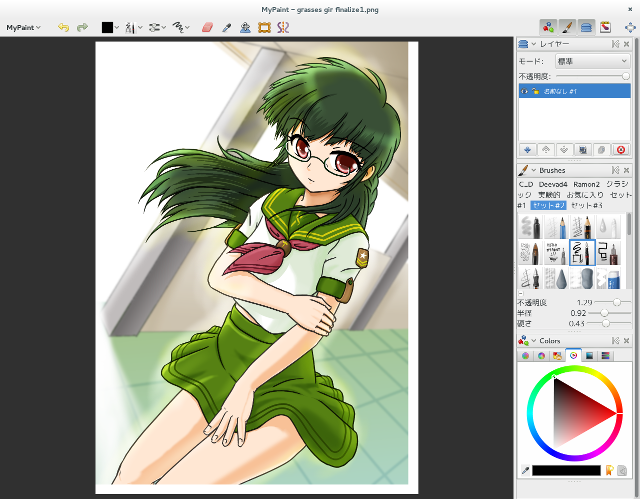Open the MyPaint main menu
This screenshot has height=499, width=640.
(x=23, y=27)
